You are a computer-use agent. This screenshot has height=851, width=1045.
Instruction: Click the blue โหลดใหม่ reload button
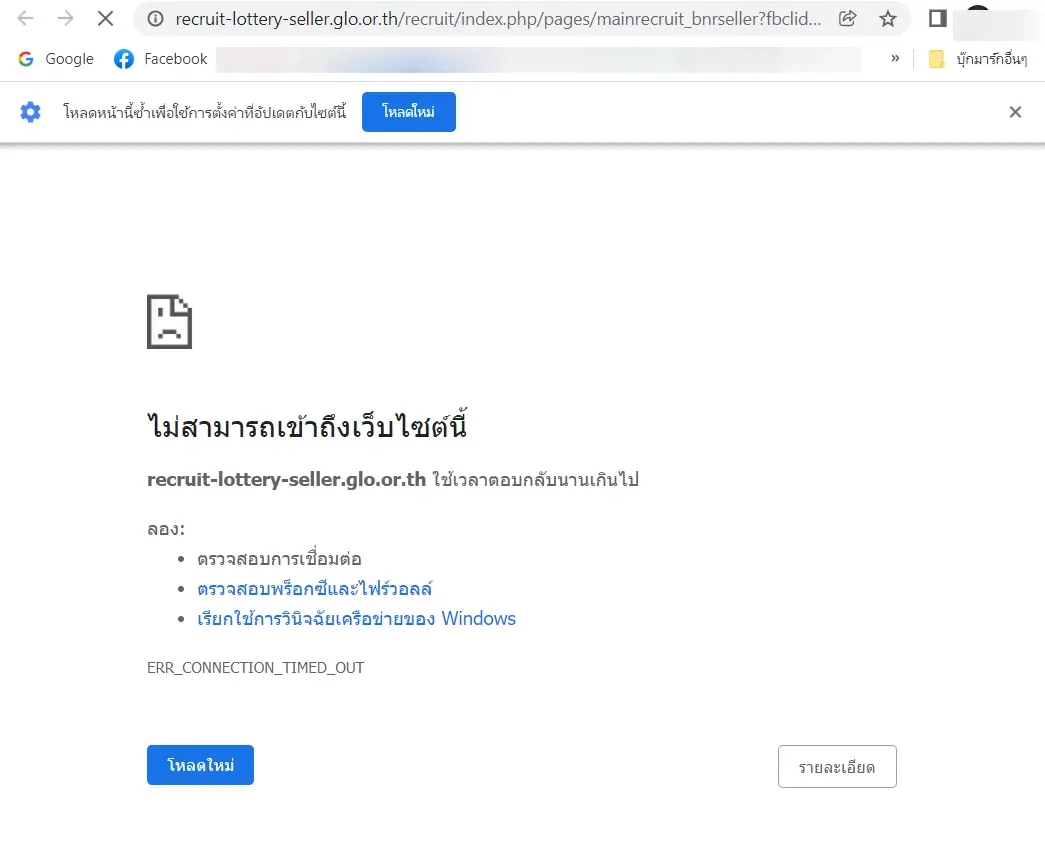tap(201, 765)
